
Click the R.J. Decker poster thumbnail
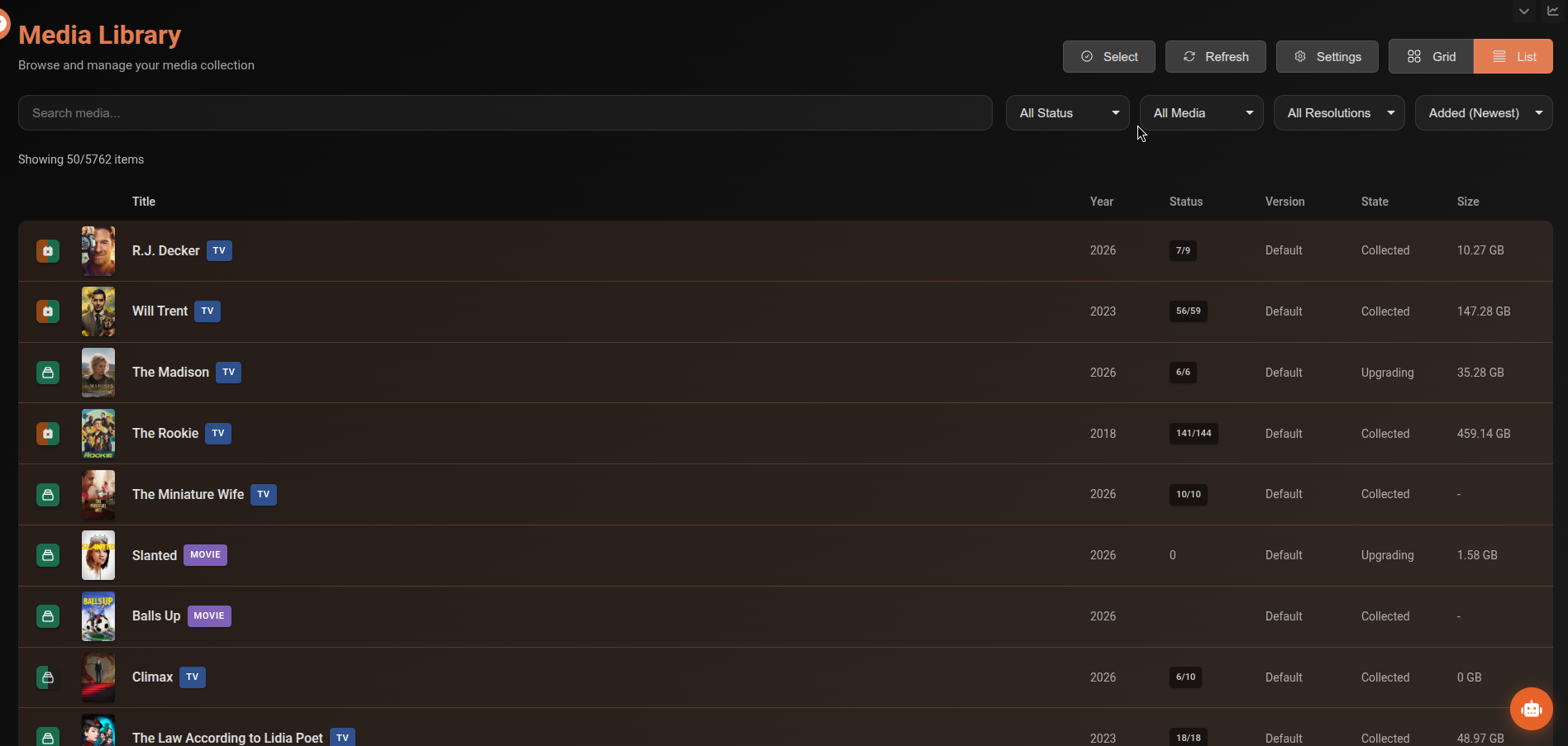pyautogui.click(x=98, y=250)
